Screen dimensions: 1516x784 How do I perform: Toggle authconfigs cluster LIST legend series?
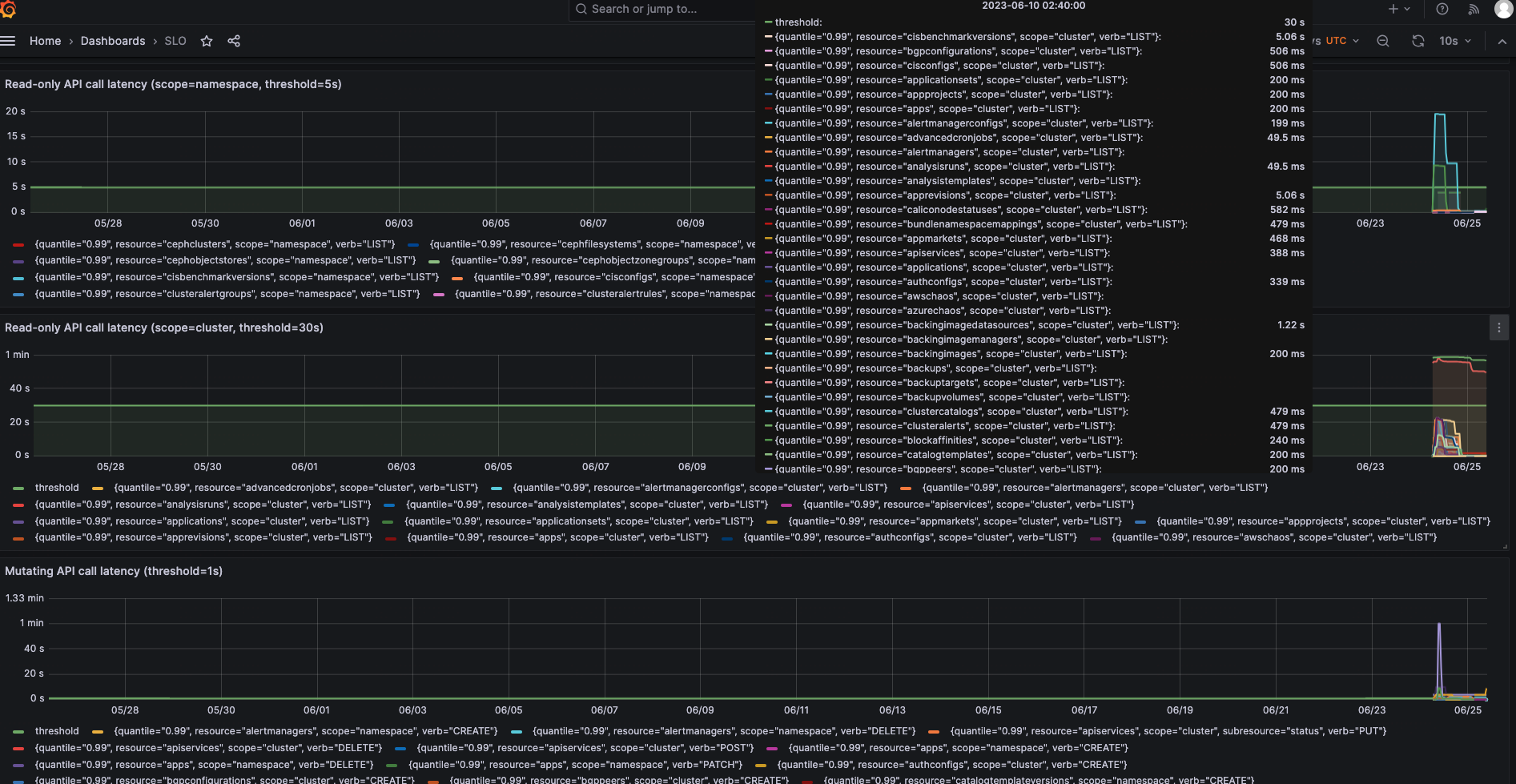pyautogui.click(x=910, y=537)
